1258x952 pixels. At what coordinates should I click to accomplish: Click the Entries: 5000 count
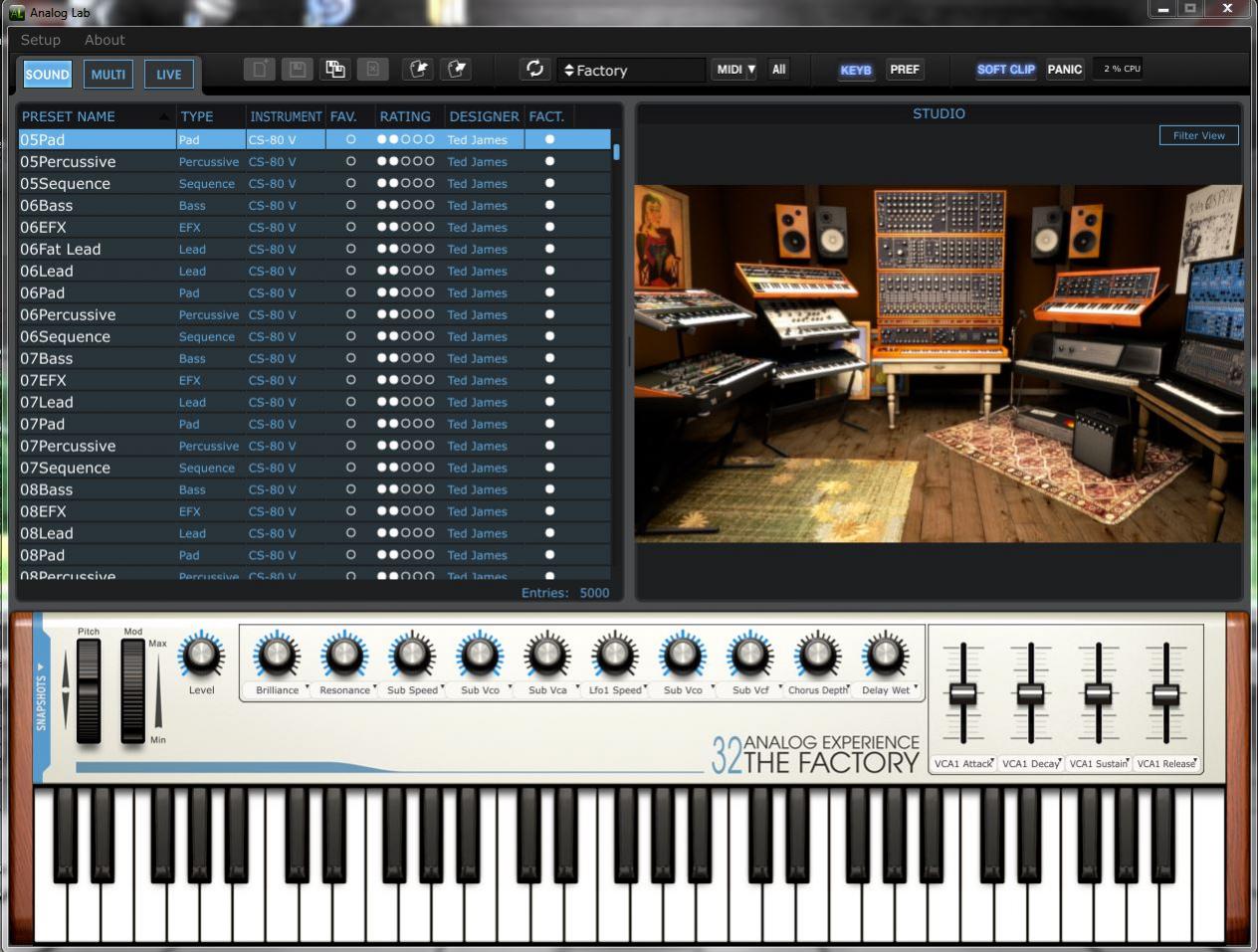coord(565,593)
